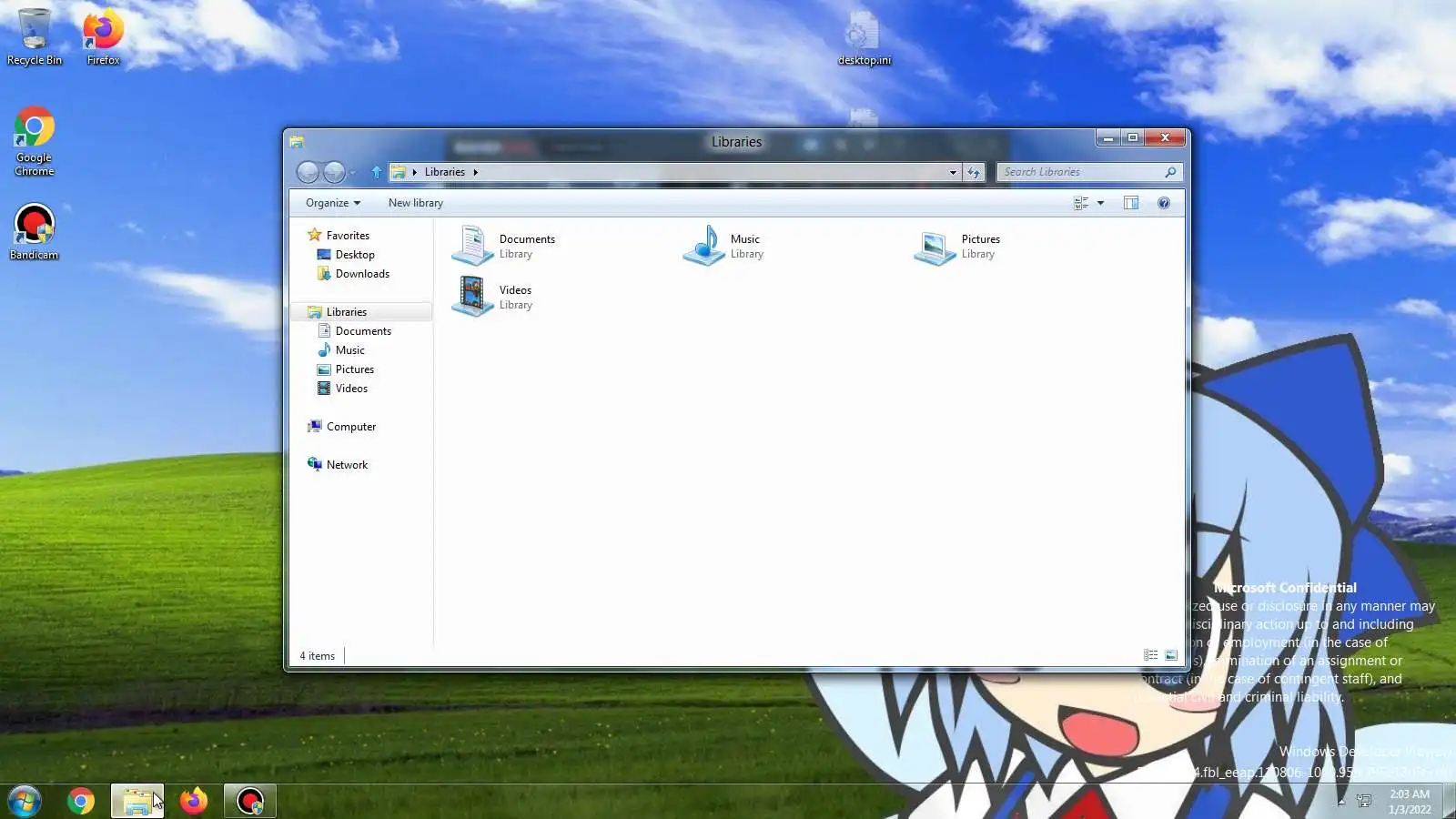Click the Chrome icon on the taskbar

click(81, 801)
